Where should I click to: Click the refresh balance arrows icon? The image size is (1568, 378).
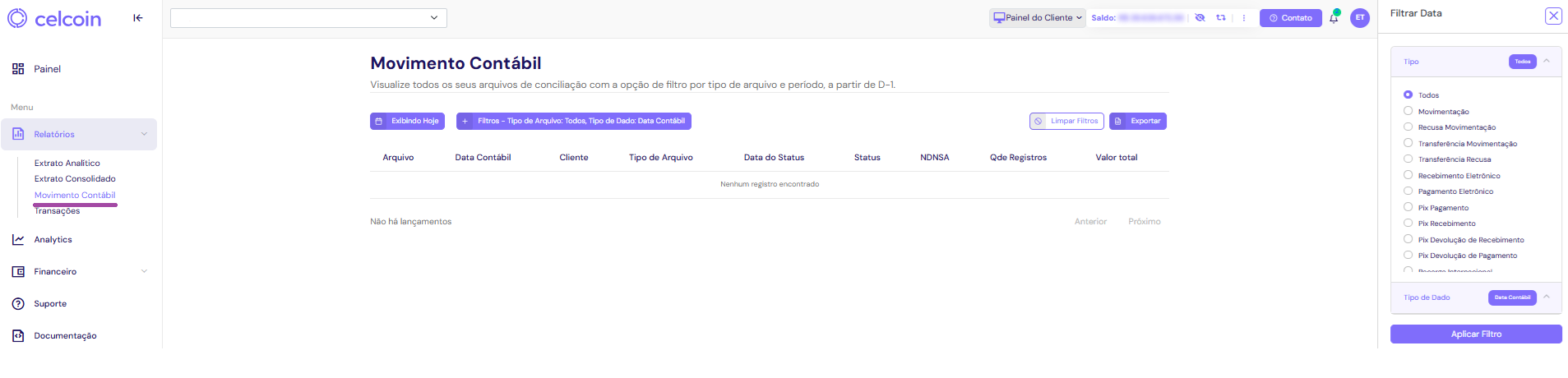[1221, 18]
